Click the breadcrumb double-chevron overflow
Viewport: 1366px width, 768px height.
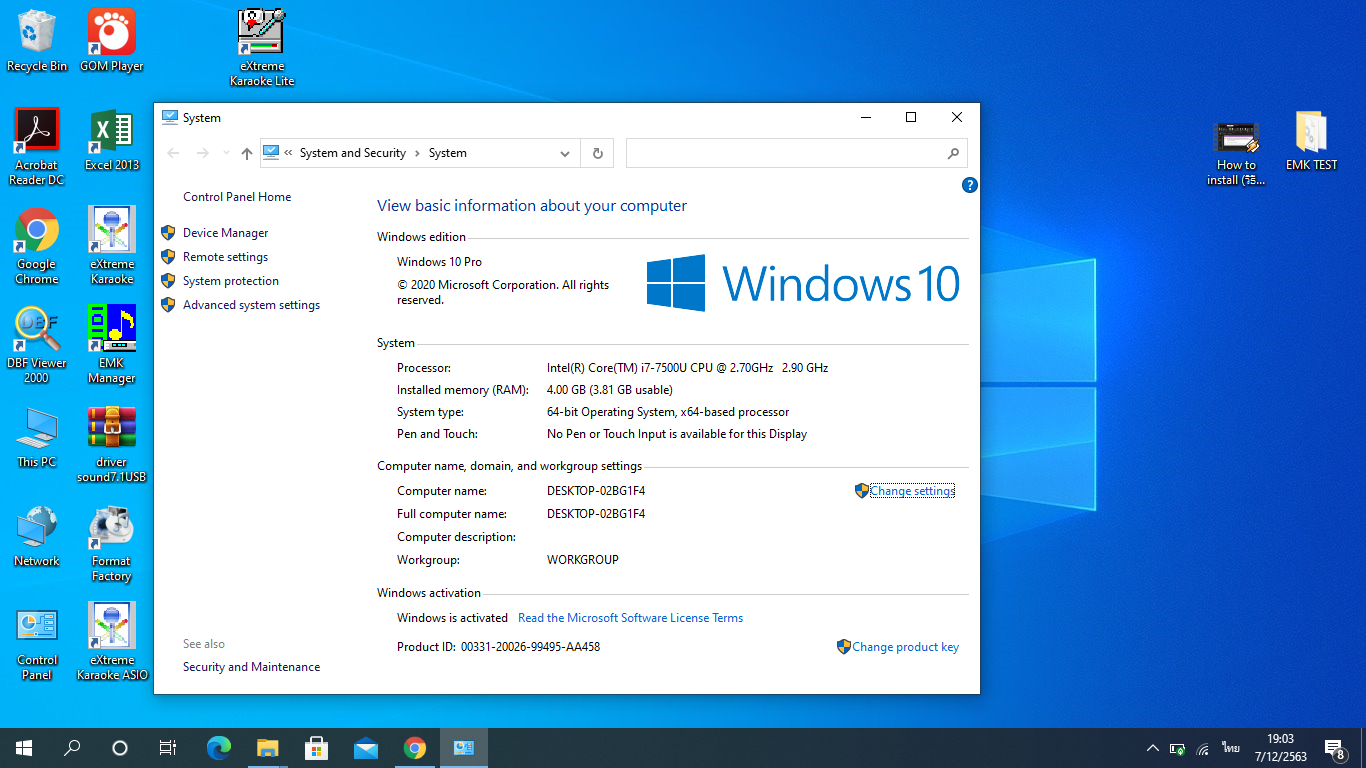point(288,153)
